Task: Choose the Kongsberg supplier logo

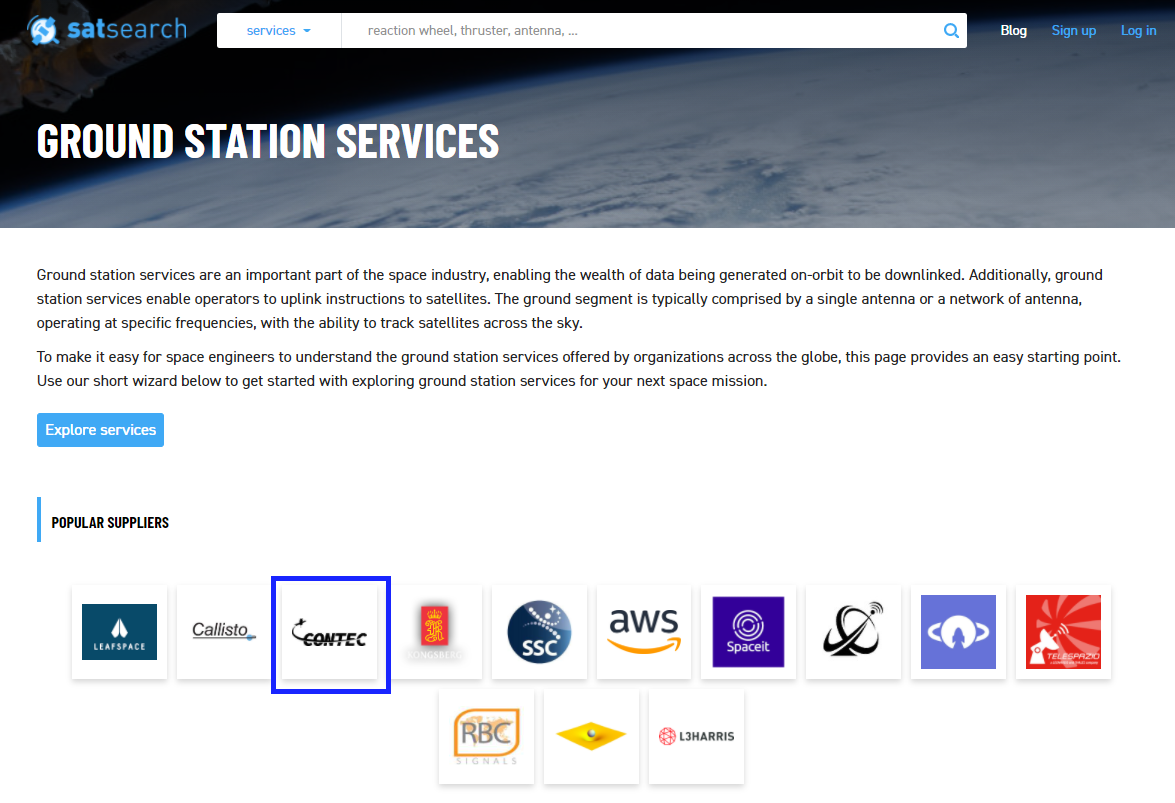Action: 435,632
